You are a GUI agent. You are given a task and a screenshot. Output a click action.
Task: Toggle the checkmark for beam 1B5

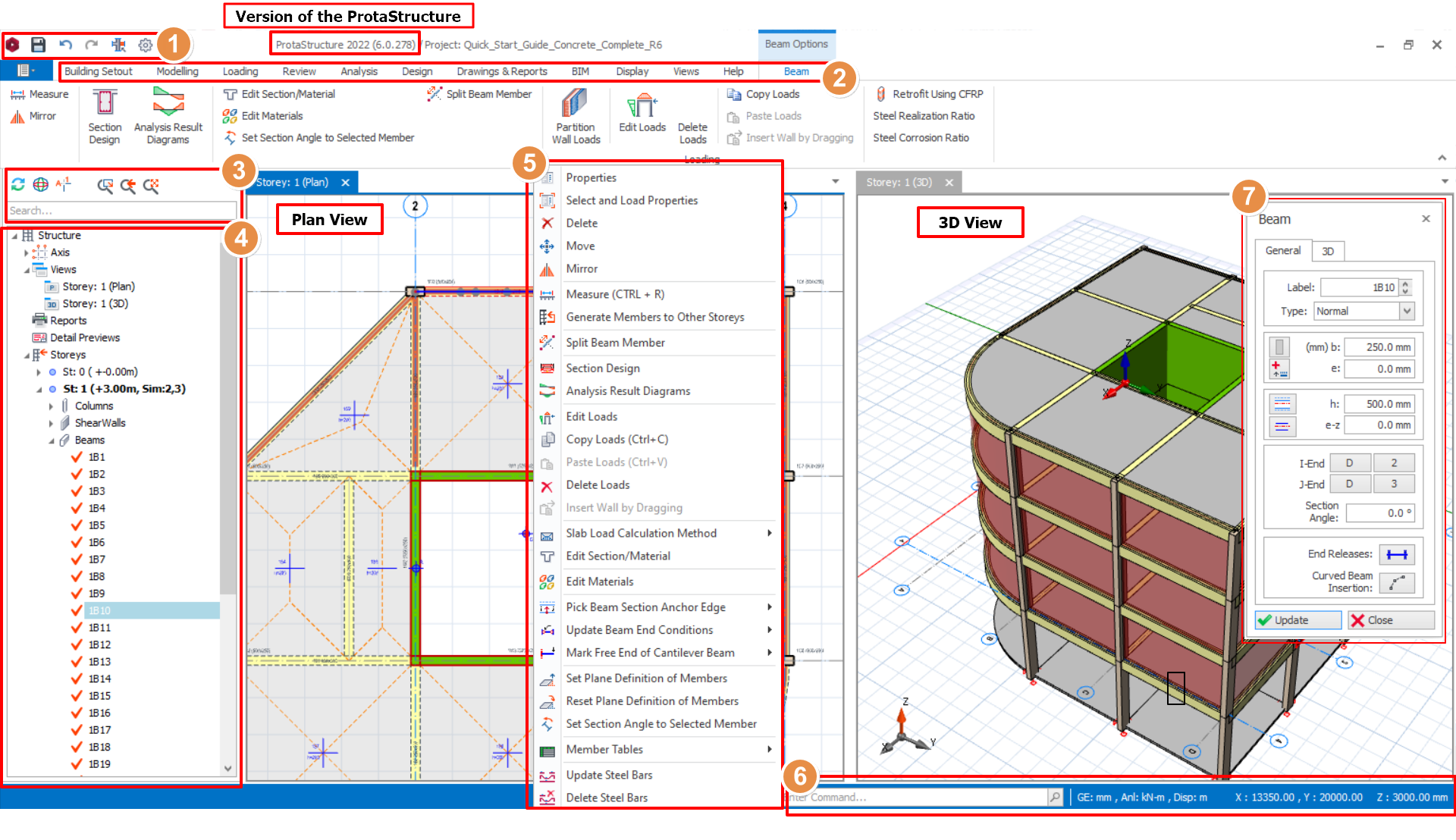(x=77, y=525)
